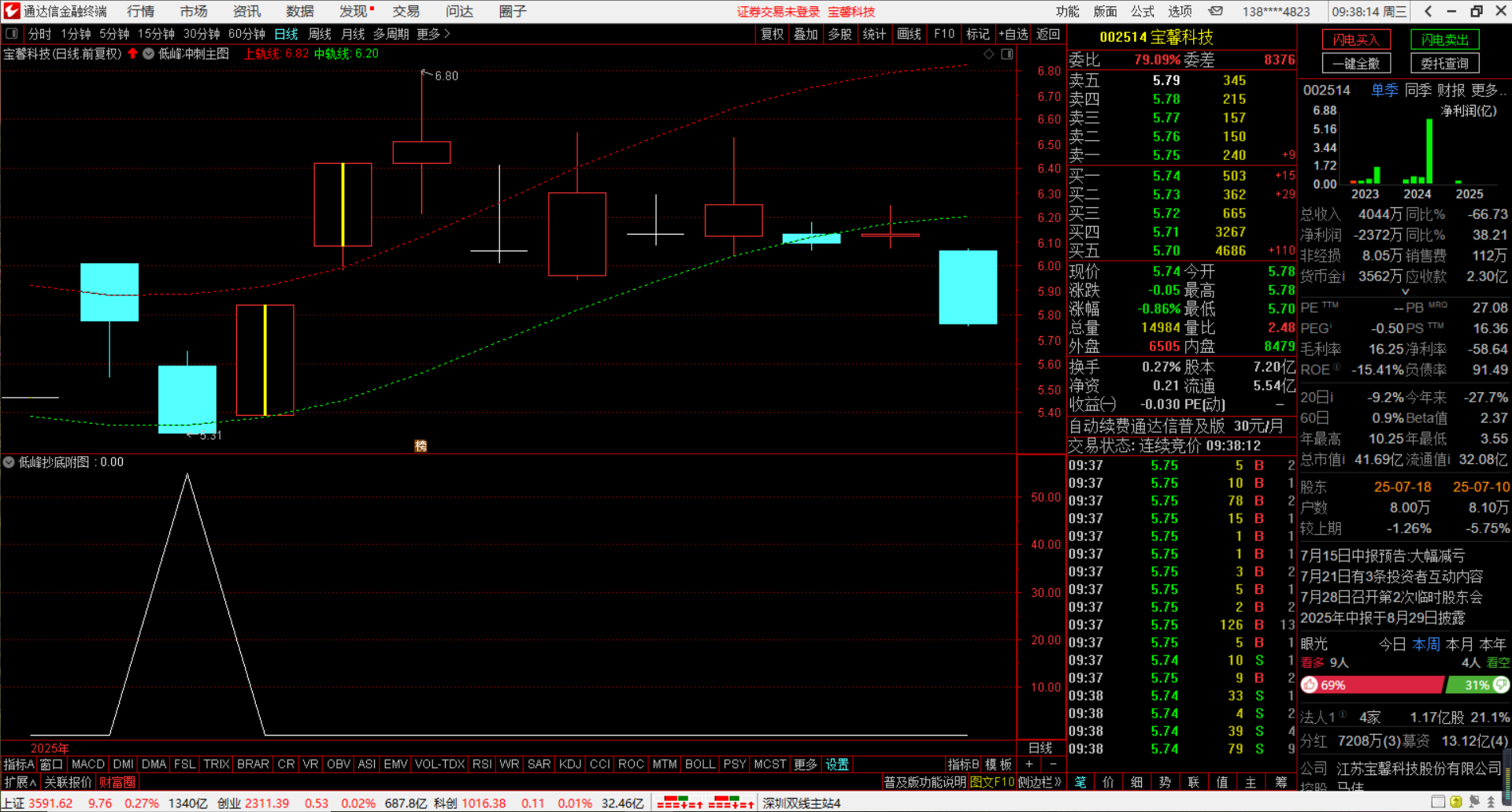
Task: Click the panel layout icon left of 分时
Action: (x=12, y=34)
